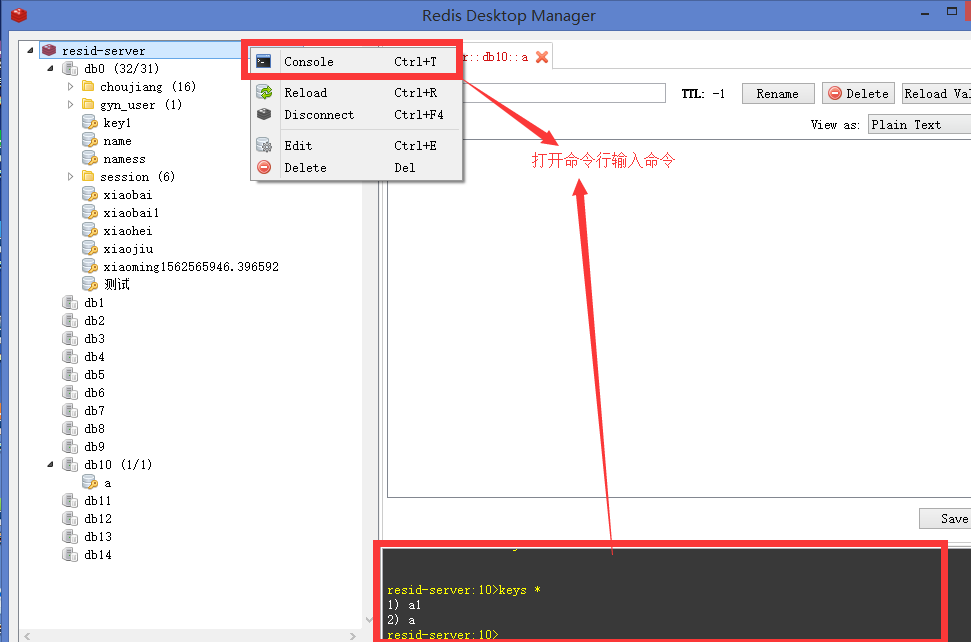Collapse the db10 database node
This screenshot has width=971, height=642.
(50, 464)
